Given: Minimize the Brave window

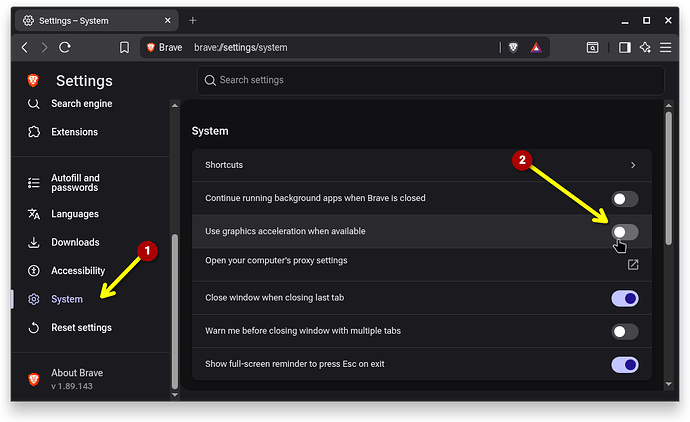Looking at the screenshot, I should [x=625, y=21].
